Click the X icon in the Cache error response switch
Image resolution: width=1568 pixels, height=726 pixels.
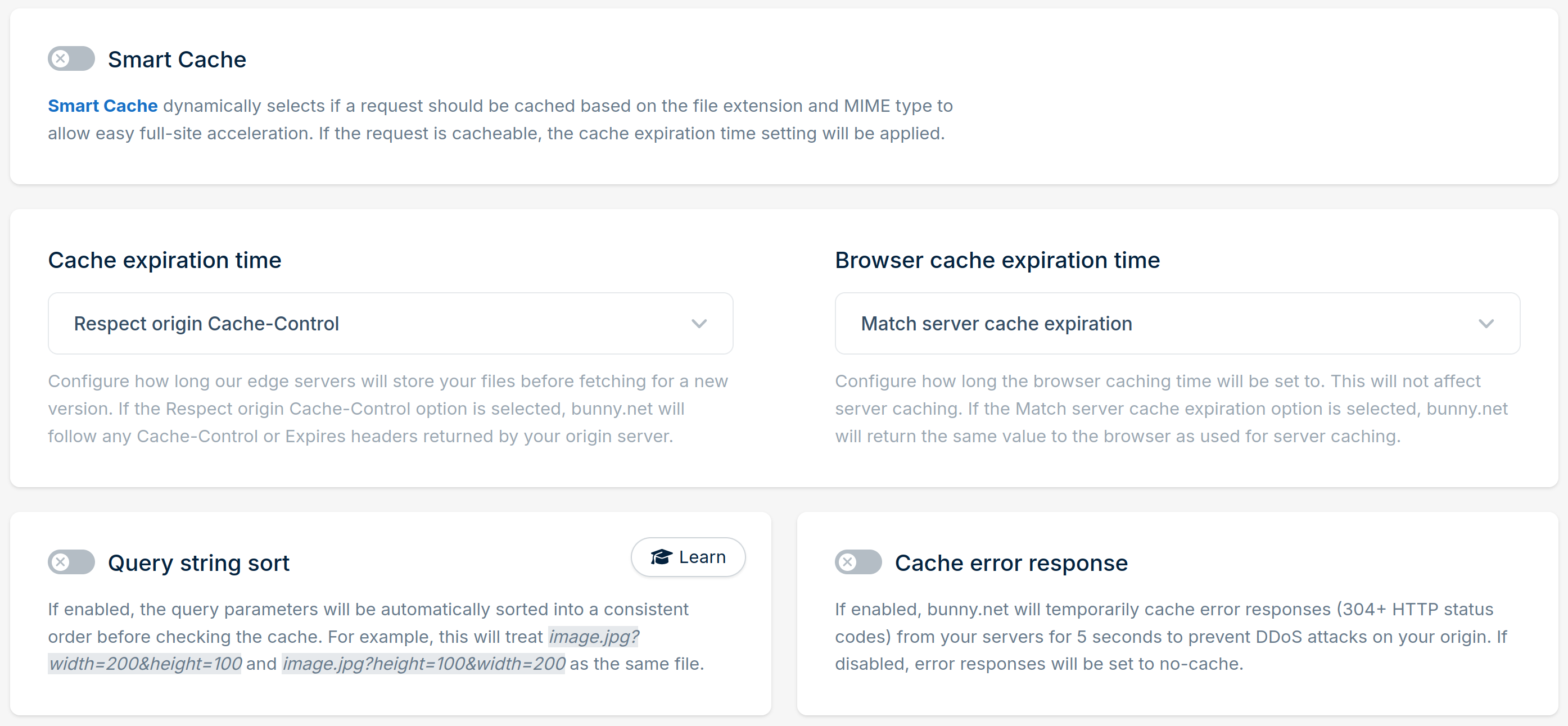click(847, 562)
